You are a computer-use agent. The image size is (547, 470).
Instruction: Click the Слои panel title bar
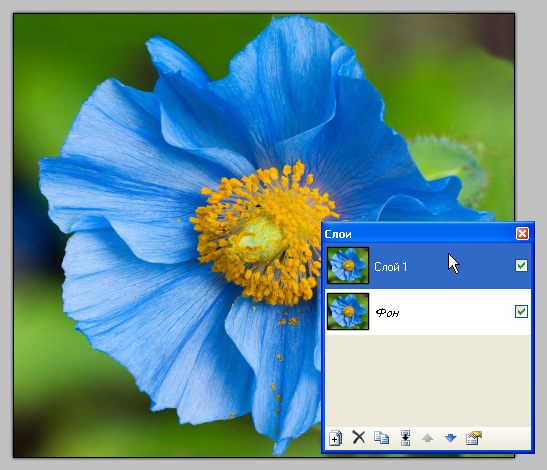(x=419, y=233)
